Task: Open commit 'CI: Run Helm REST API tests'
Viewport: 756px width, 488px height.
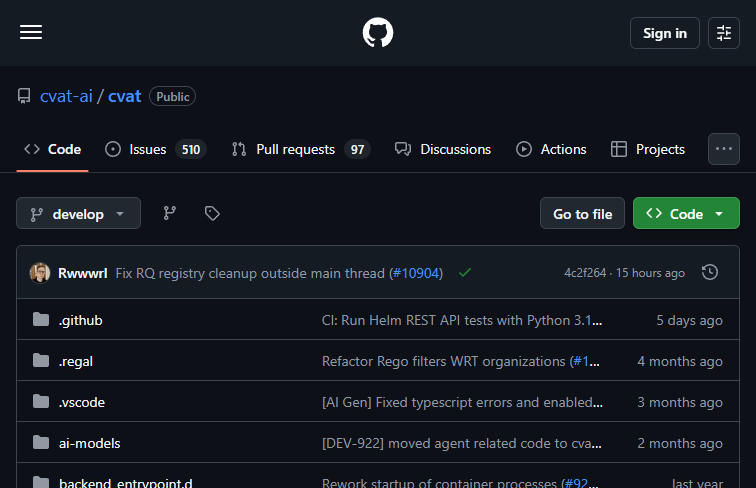Action: (x=462, y=320)
